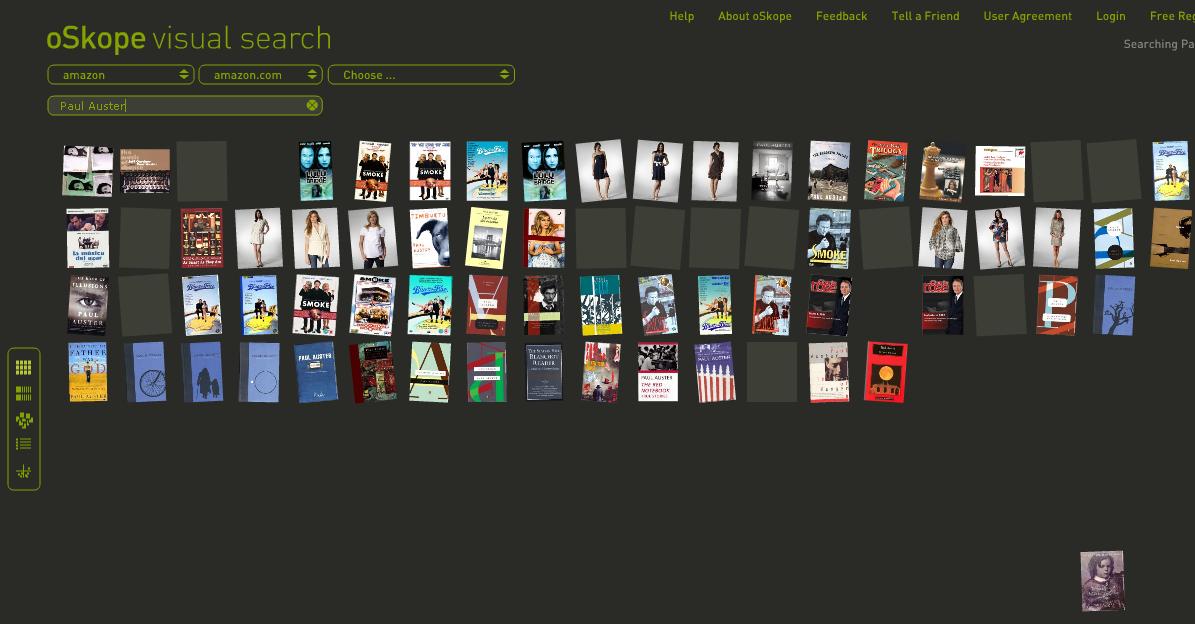Select the Timbuktu dog cover thumbnail
This screenshot has height=624, width=1195.
click(430, 238)
